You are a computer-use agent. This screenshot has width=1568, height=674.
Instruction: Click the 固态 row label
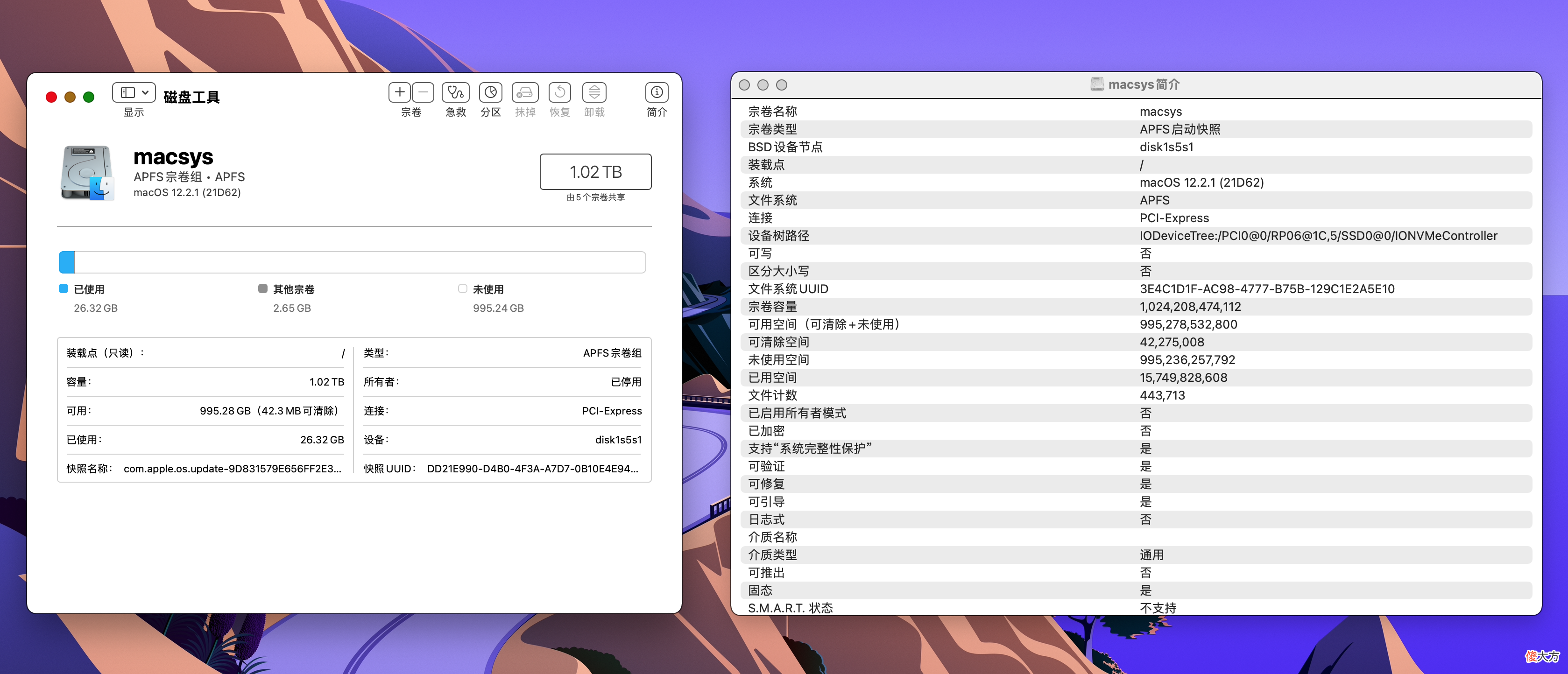760,590
